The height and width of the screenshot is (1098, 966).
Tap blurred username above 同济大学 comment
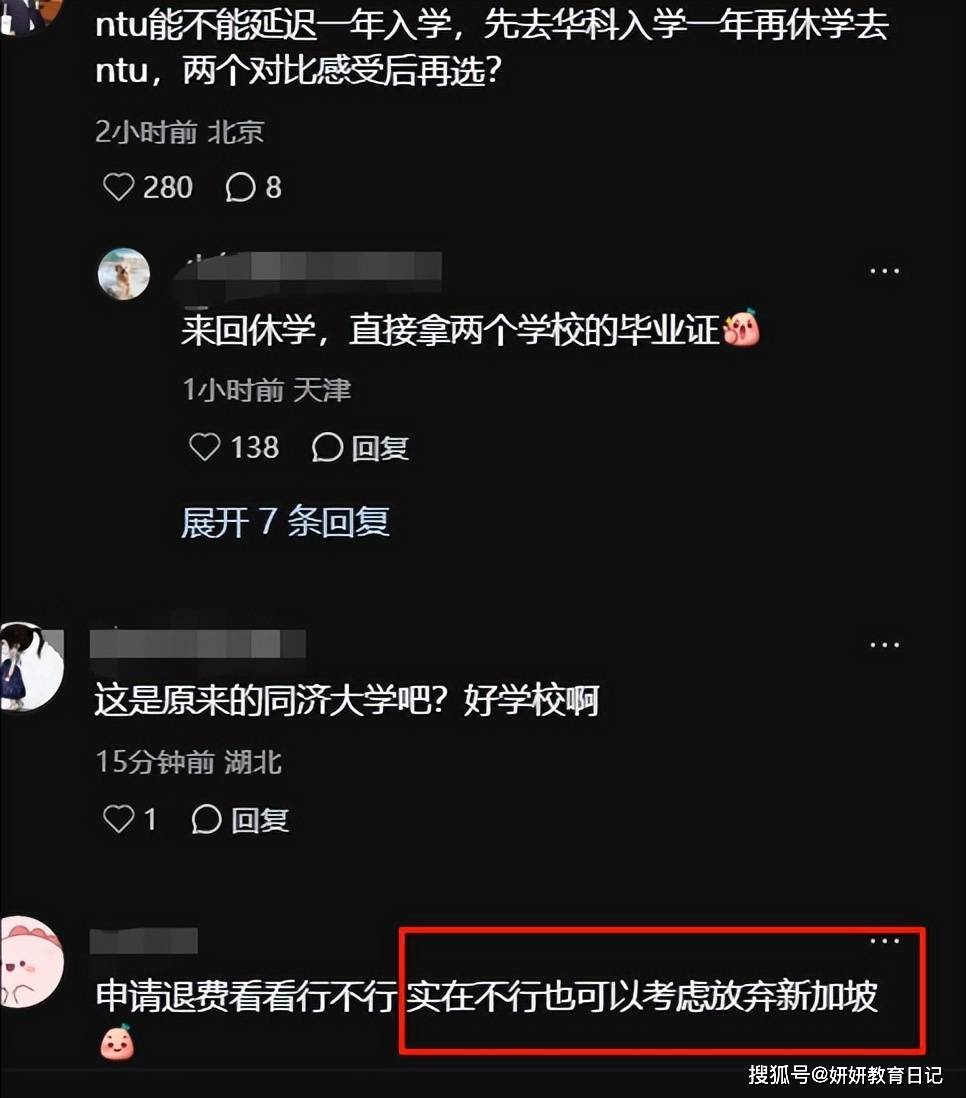[198, 644]
